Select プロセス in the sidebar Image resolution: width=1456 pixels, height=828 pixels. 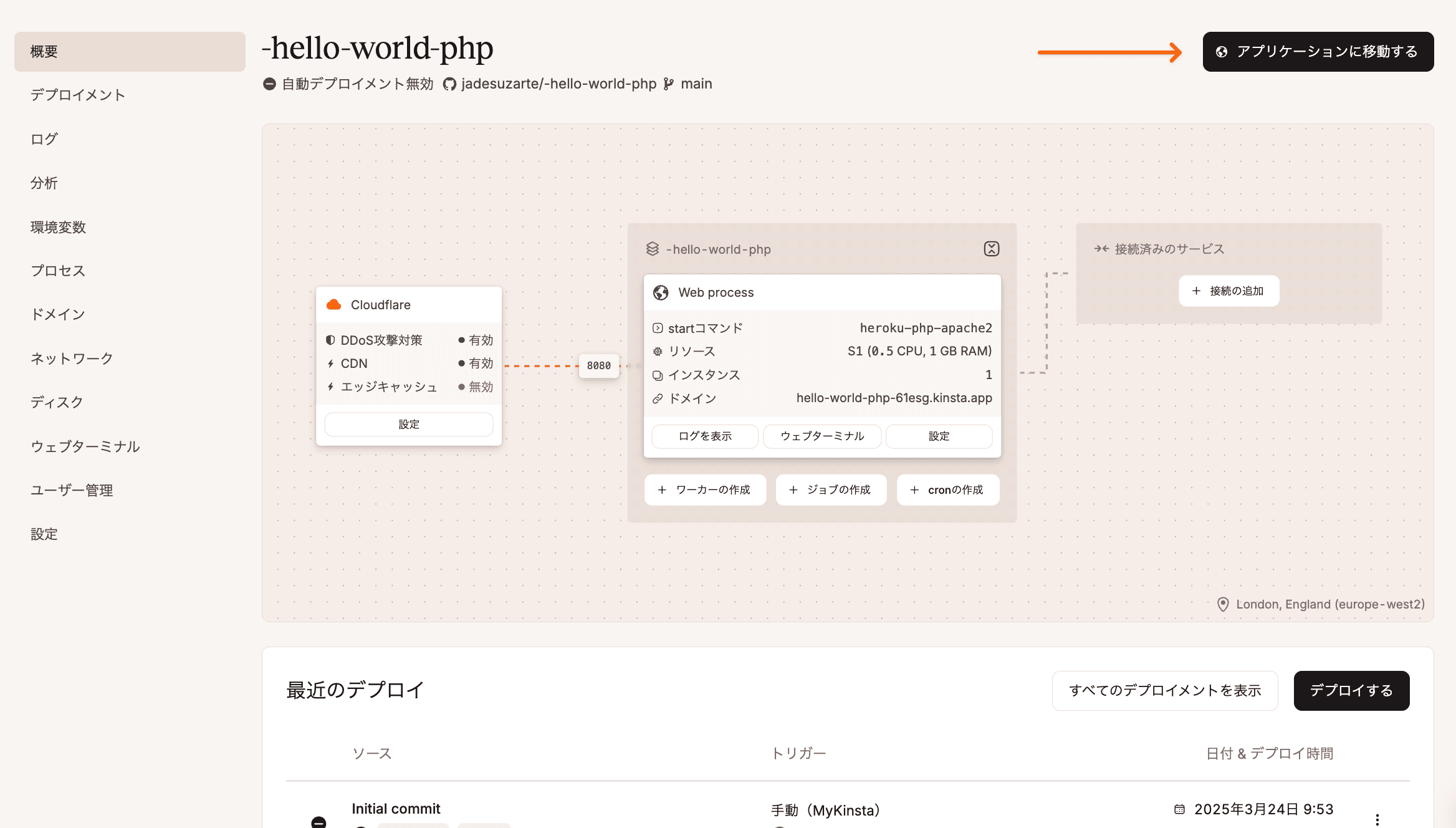pyautogui.click(x=58, y=271)
